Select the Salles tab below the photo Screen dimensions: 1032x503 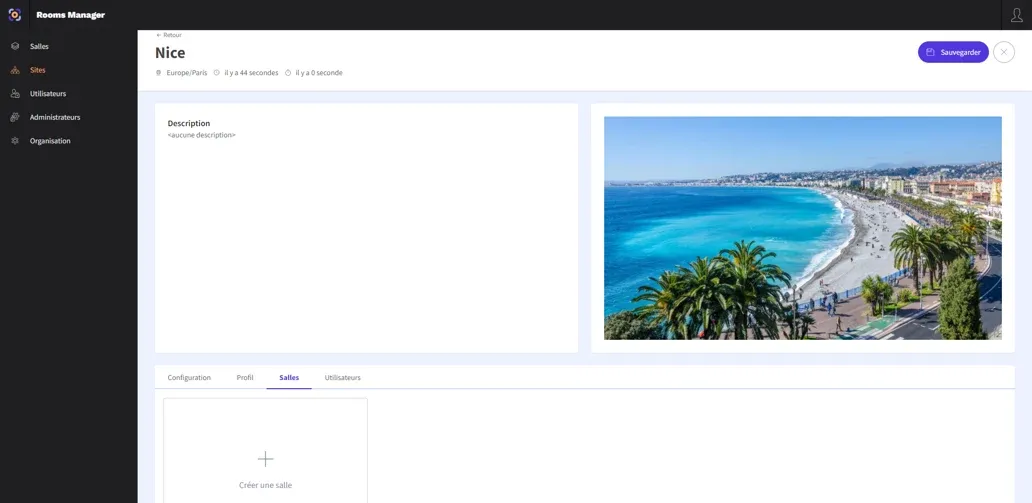pyautogui.click(x=289, y=378)
